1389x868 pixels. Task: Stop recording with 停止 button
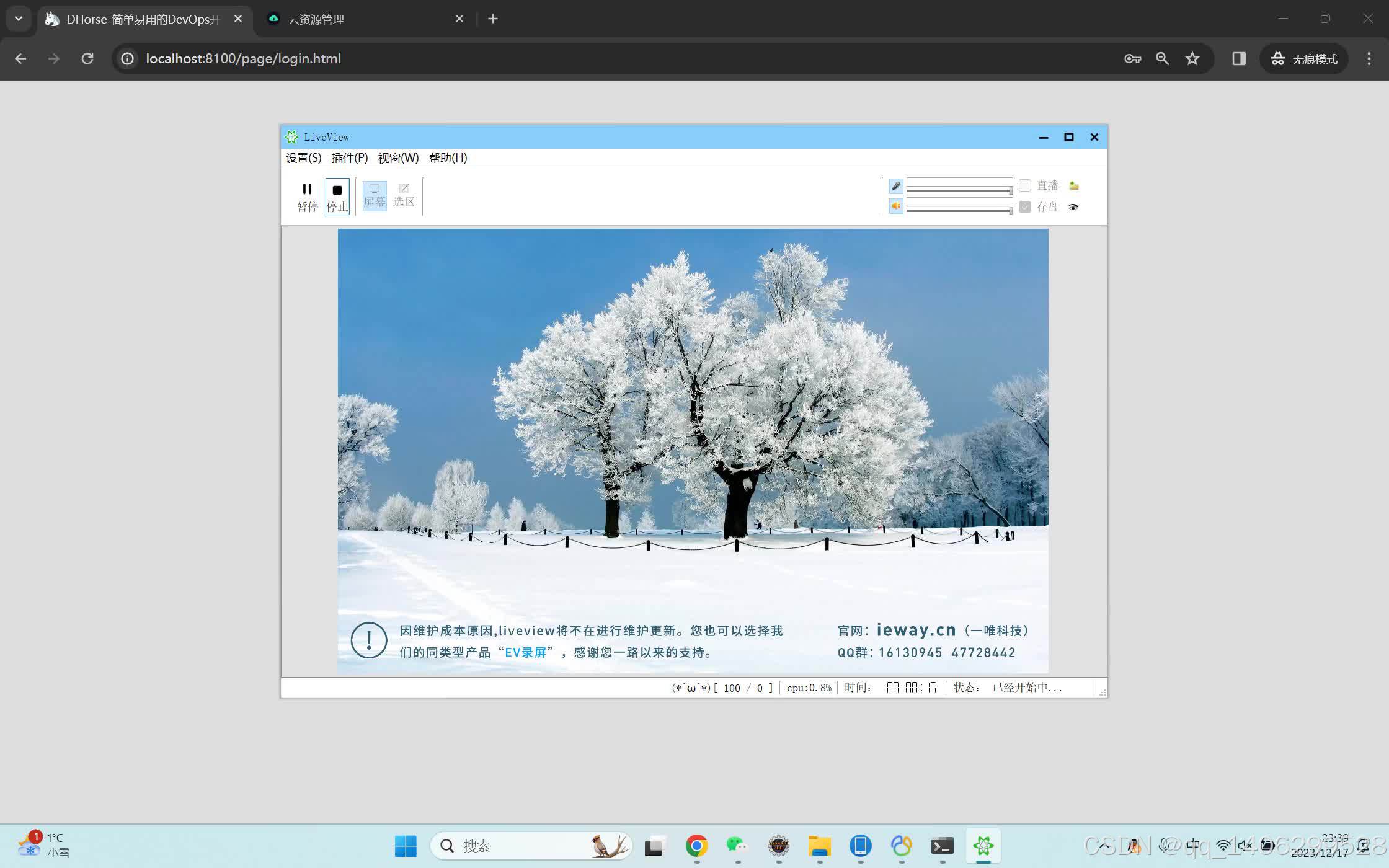[x=337, y=196]
